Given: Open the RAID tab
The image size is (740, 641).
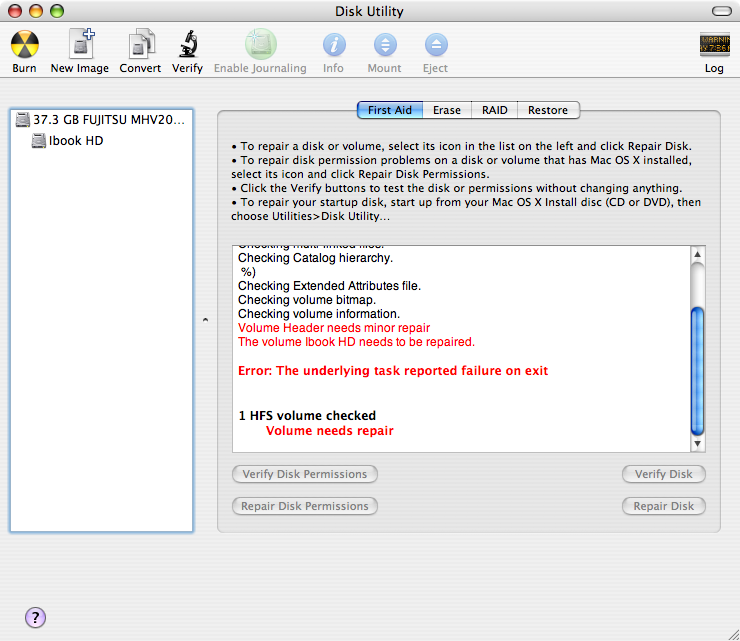Looking at the screenshot, I should pos(494,110).
